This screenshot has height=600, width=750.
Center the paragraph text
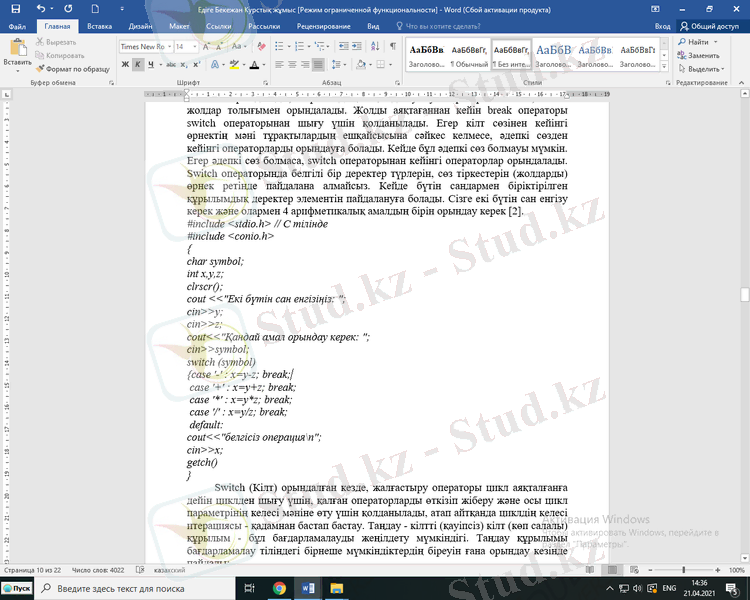tap(292, 64)
